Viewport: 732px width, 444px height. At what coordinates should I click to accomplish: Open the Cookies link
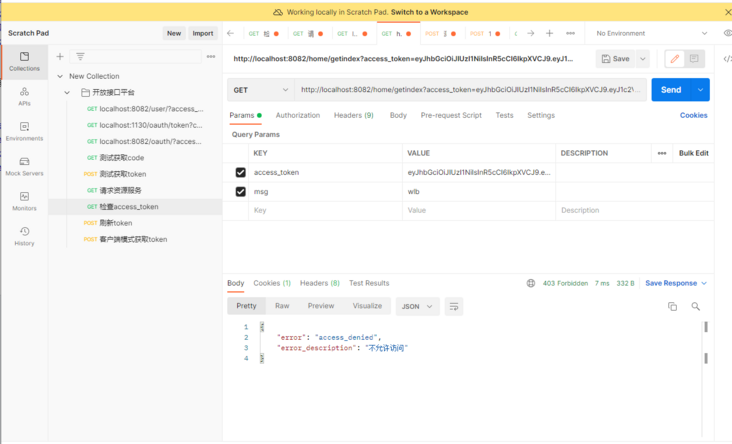tap(693, 116)
